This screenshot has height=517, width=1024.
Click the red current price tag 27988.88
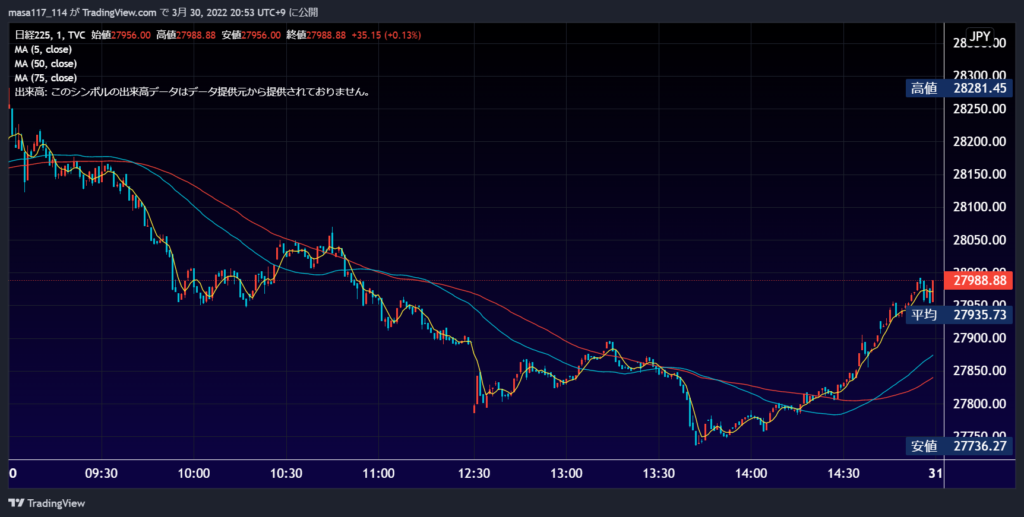pos(979,281)
